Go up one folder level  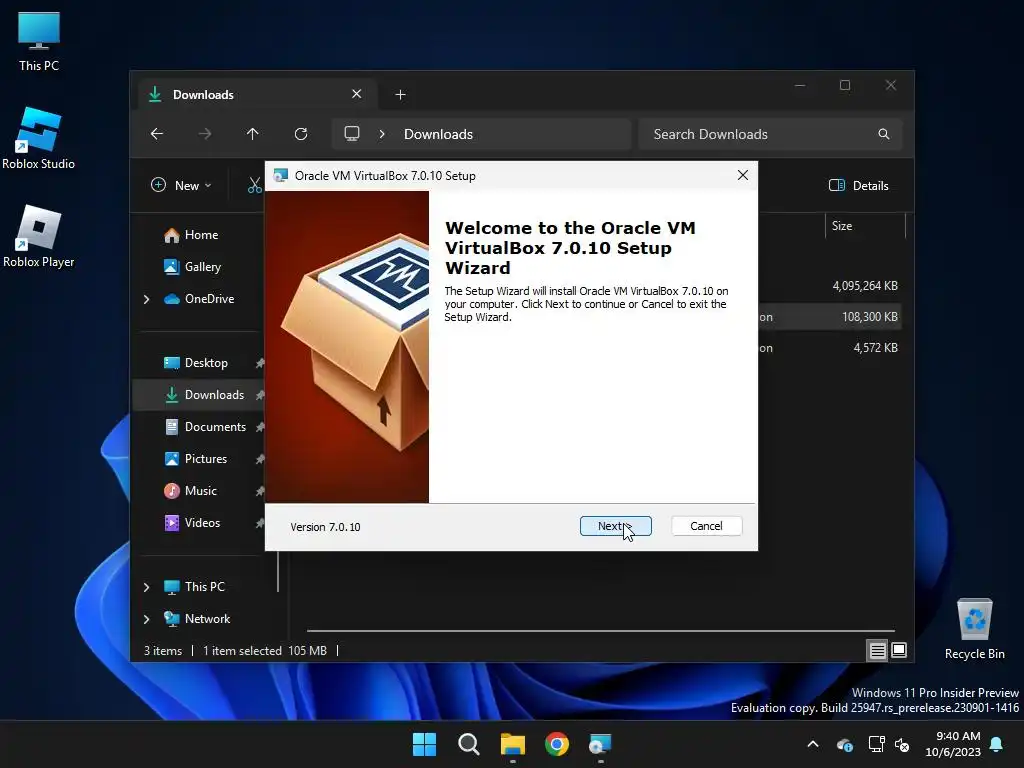(x=253, y=134)
